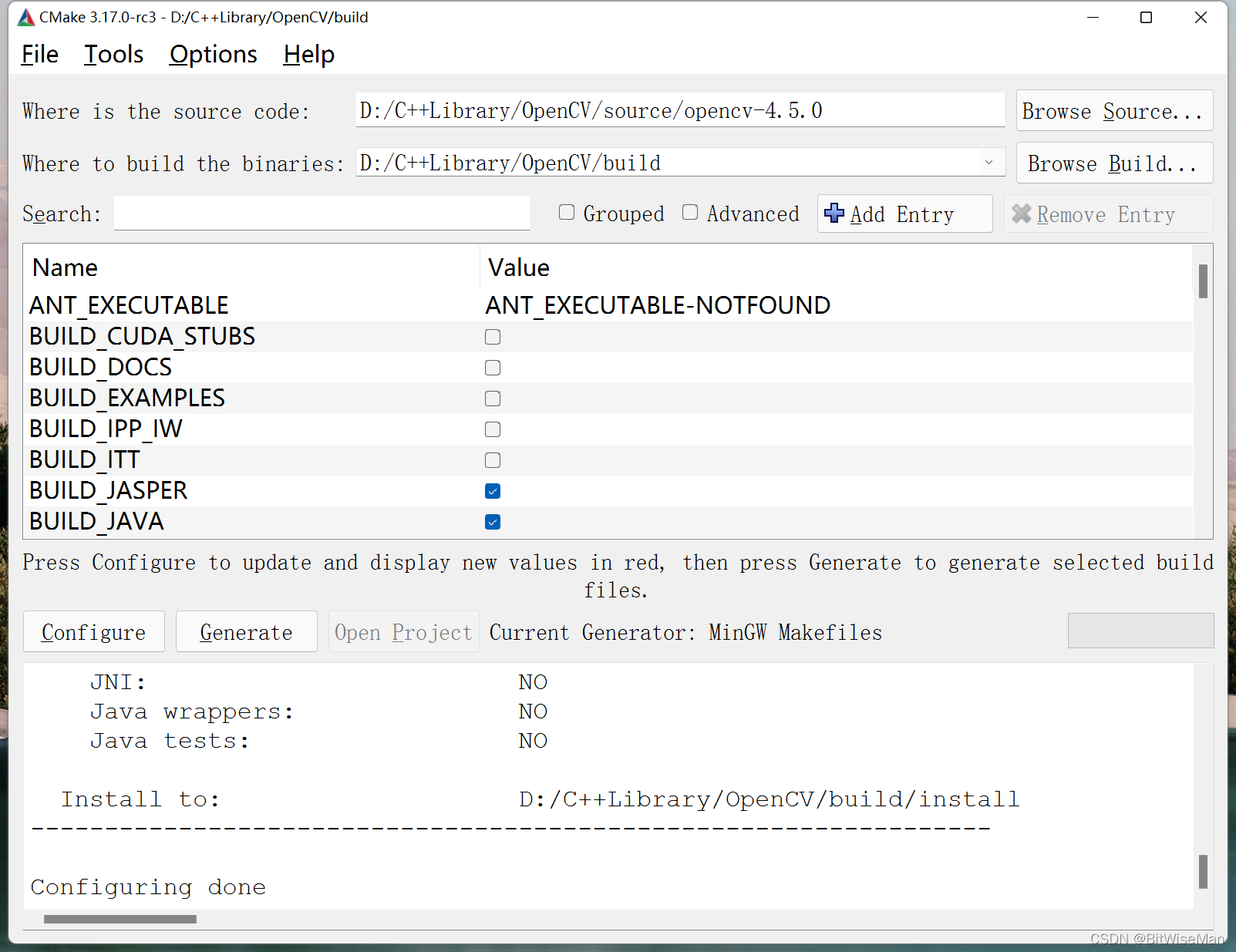Image resolution: width=1236 pixels, height=952 pixels.
Task: Click the 'JNI:' log line
Action: (x=118, y=682)
